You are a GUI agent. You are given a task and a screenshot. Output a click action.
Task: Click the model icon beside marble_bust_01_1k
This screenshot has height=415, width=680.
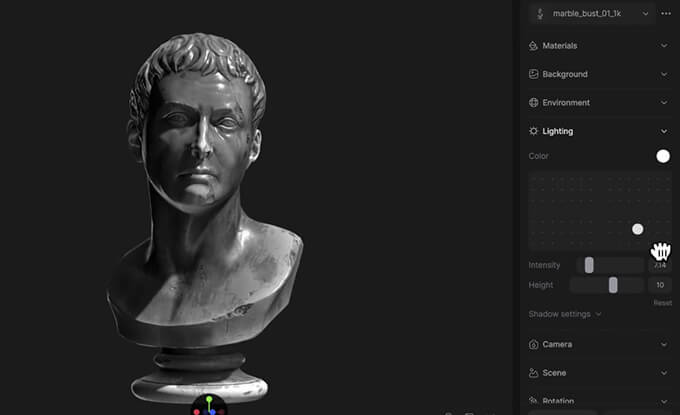point(539,14)
